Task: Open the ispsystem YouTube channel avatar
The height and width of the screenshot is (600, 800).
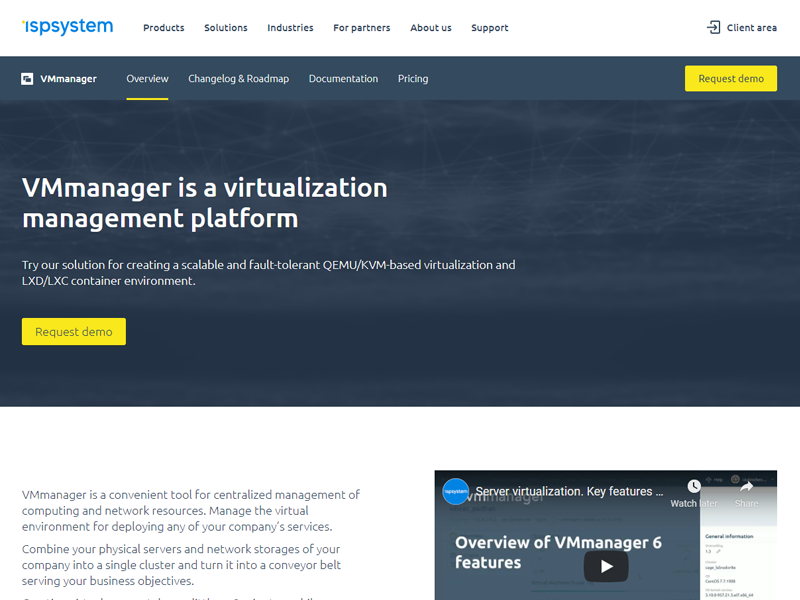Action: pyautogui.click(x=456, y=491)
